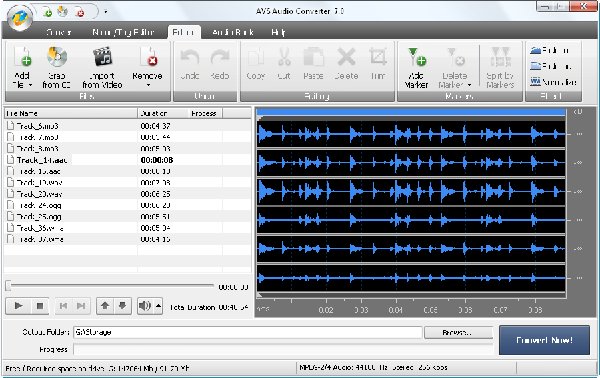Expand the Add File dropdown arrow
Image resolution: width=600 pixels, height=378 pixels.
tap(31, 85)
